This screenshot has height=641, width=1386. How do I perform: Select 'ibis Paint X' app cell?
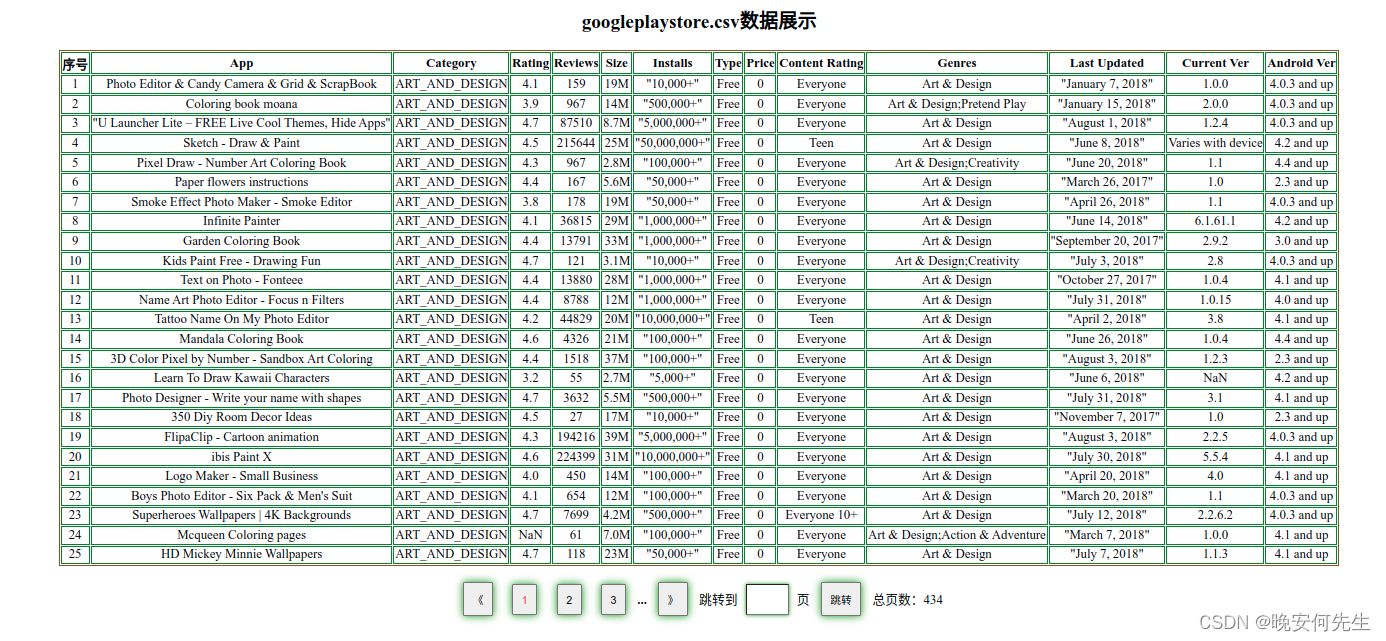[x=242, y=457]
